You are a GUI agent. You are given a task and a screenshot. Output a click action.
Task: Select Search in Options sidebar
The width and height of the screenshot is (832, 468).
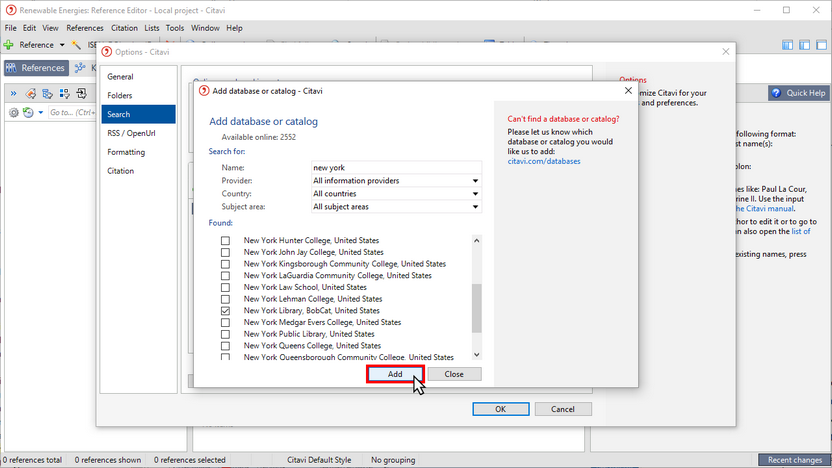138,114
